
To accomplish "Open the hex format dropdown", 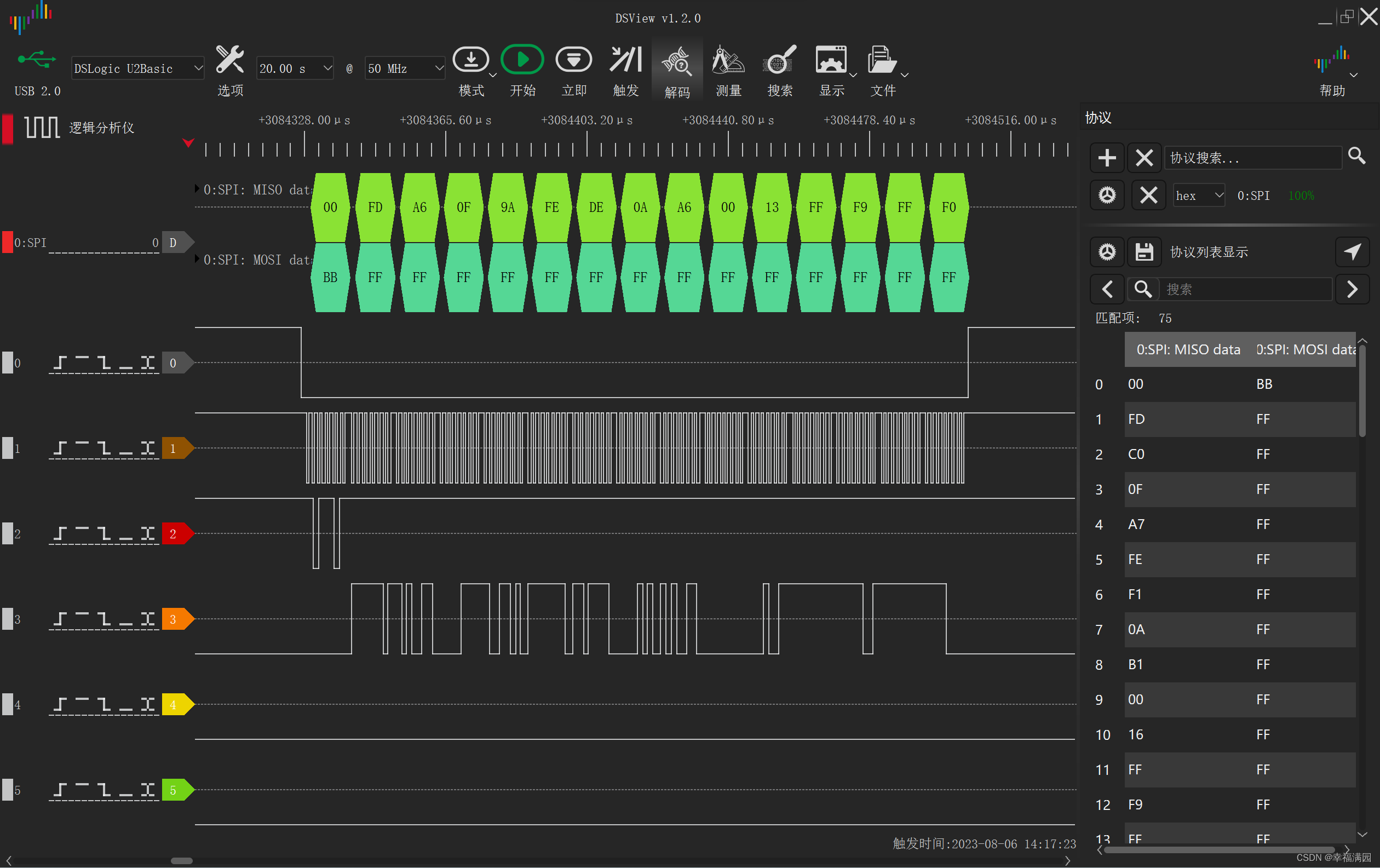I will 1198,196.
